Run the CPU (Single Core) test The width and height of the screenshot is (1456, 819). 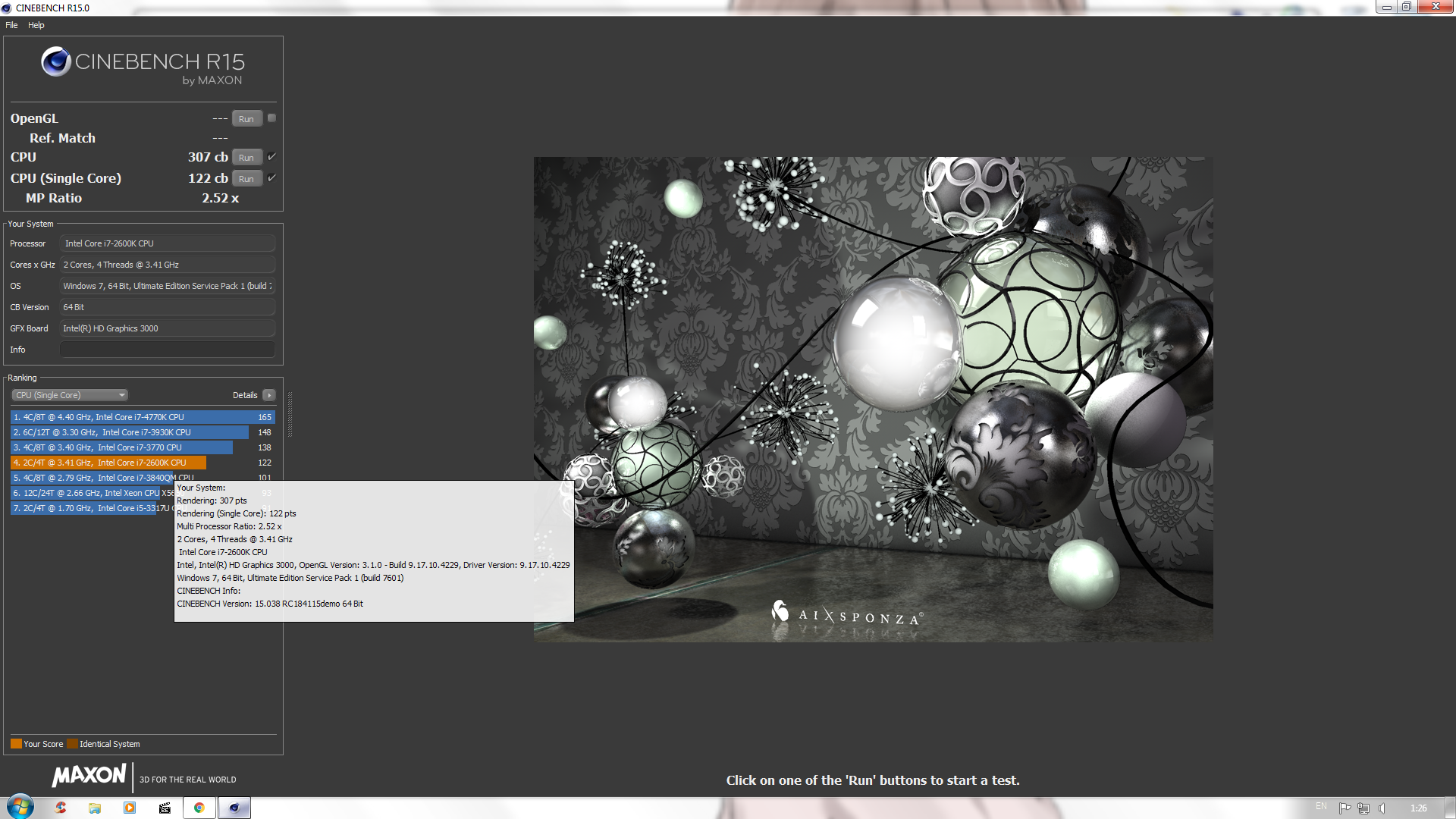point(246,179)
